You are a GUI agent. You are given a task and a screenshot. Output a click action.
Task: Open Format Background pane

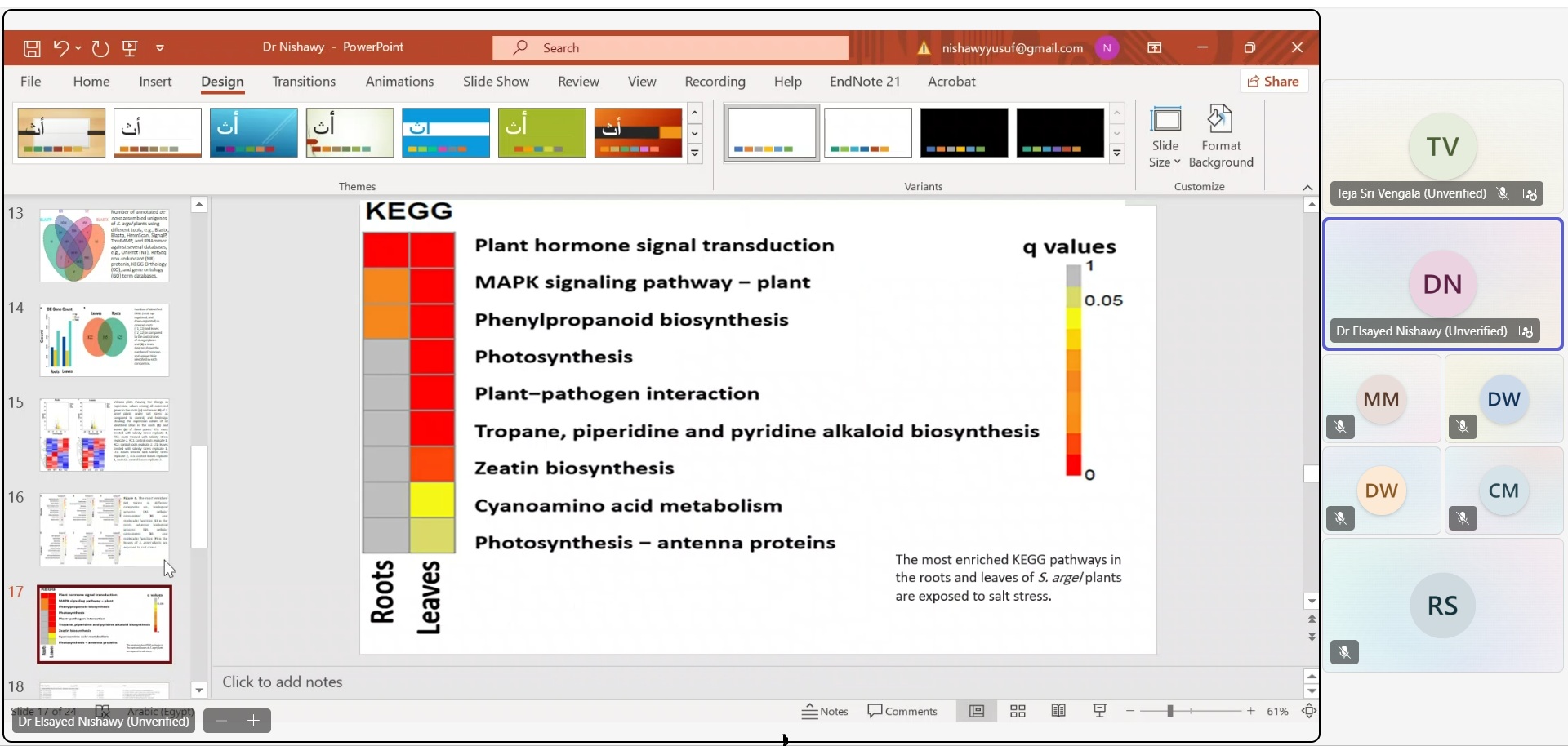tap(1221, 136)
